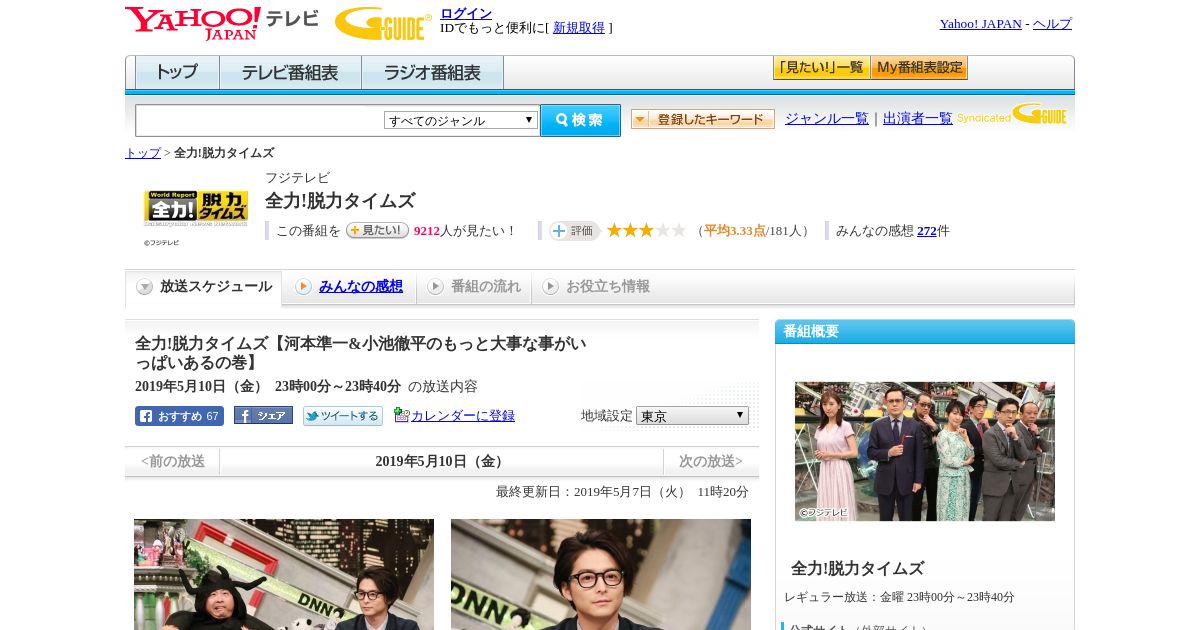Image resolution: width=1200 pixels, height=630 pixels.
Task: Click the first rating star
Action: point(614,230)
